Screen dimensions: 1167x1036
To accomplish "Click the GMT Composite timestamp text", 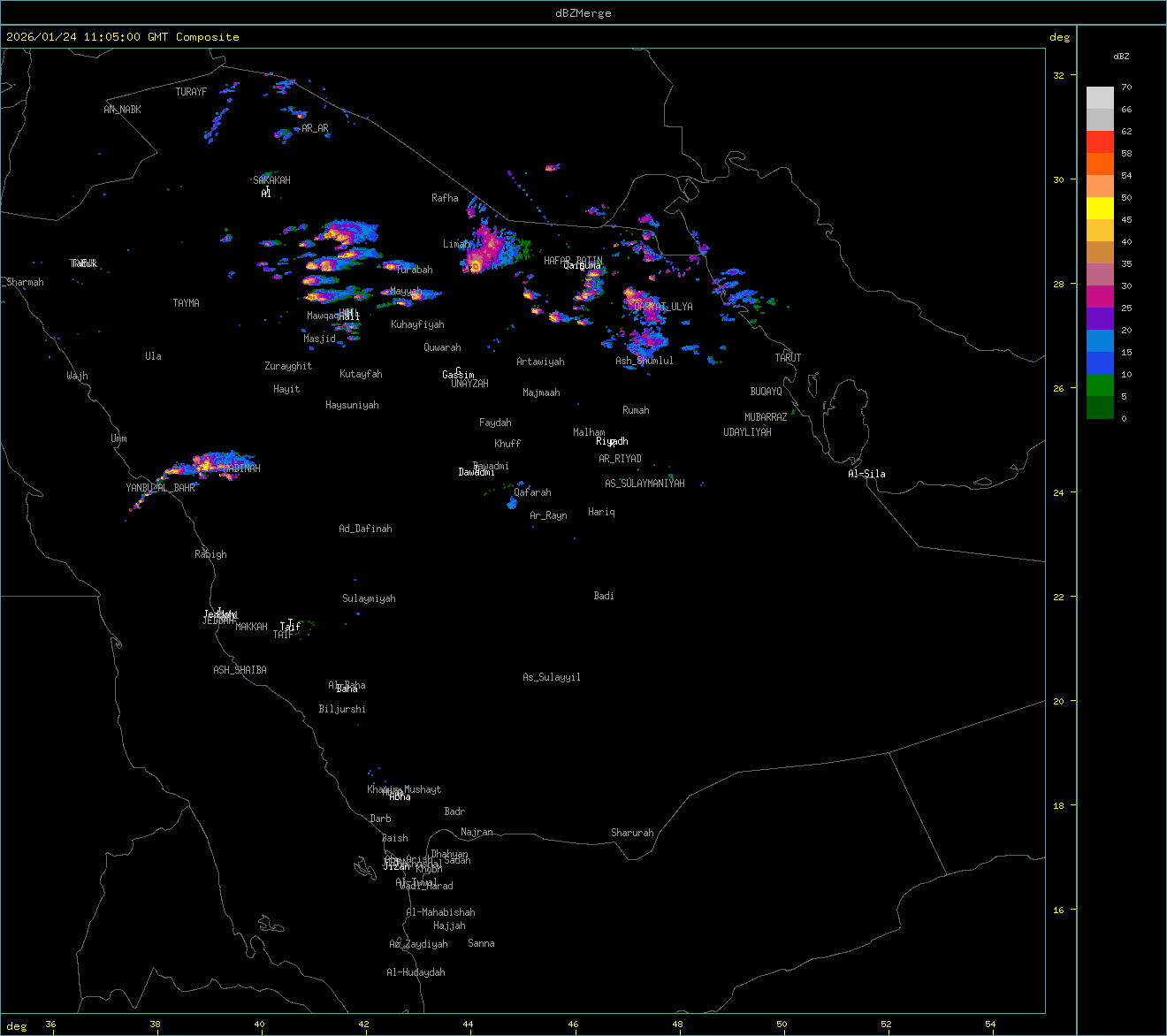I will (x=122, y=37).
